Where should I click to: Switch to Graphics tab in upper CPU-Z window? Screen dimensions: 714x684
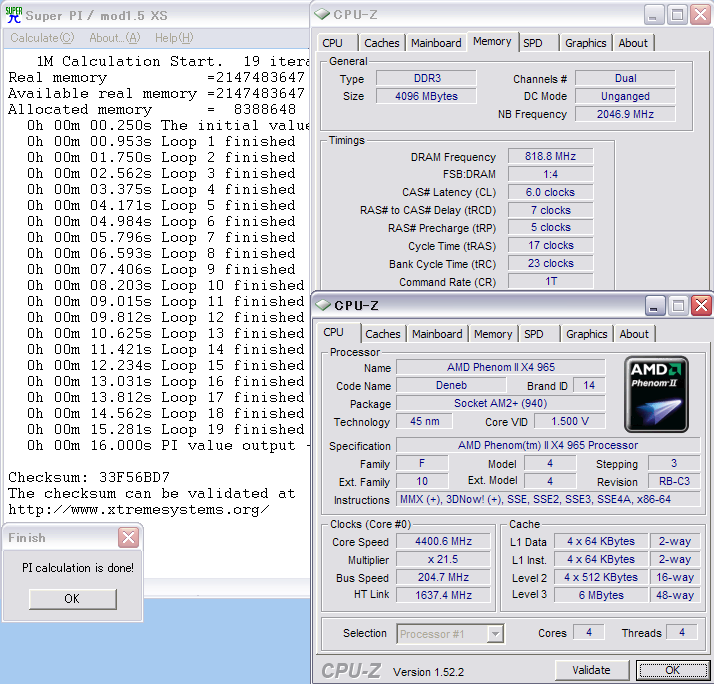click(586, 43)
